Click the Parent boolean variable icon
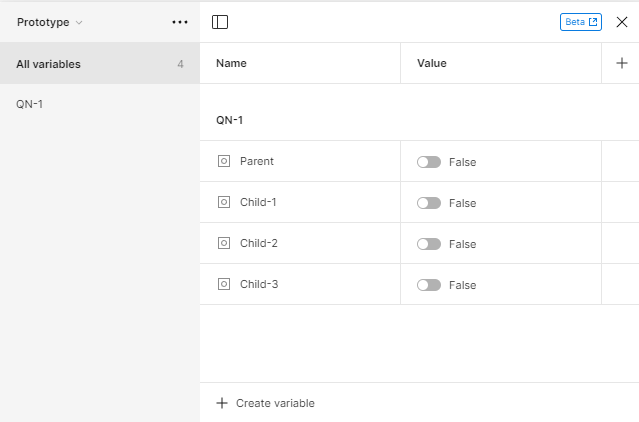This screenshot has width=639, height=422. (x=224, y=161)
